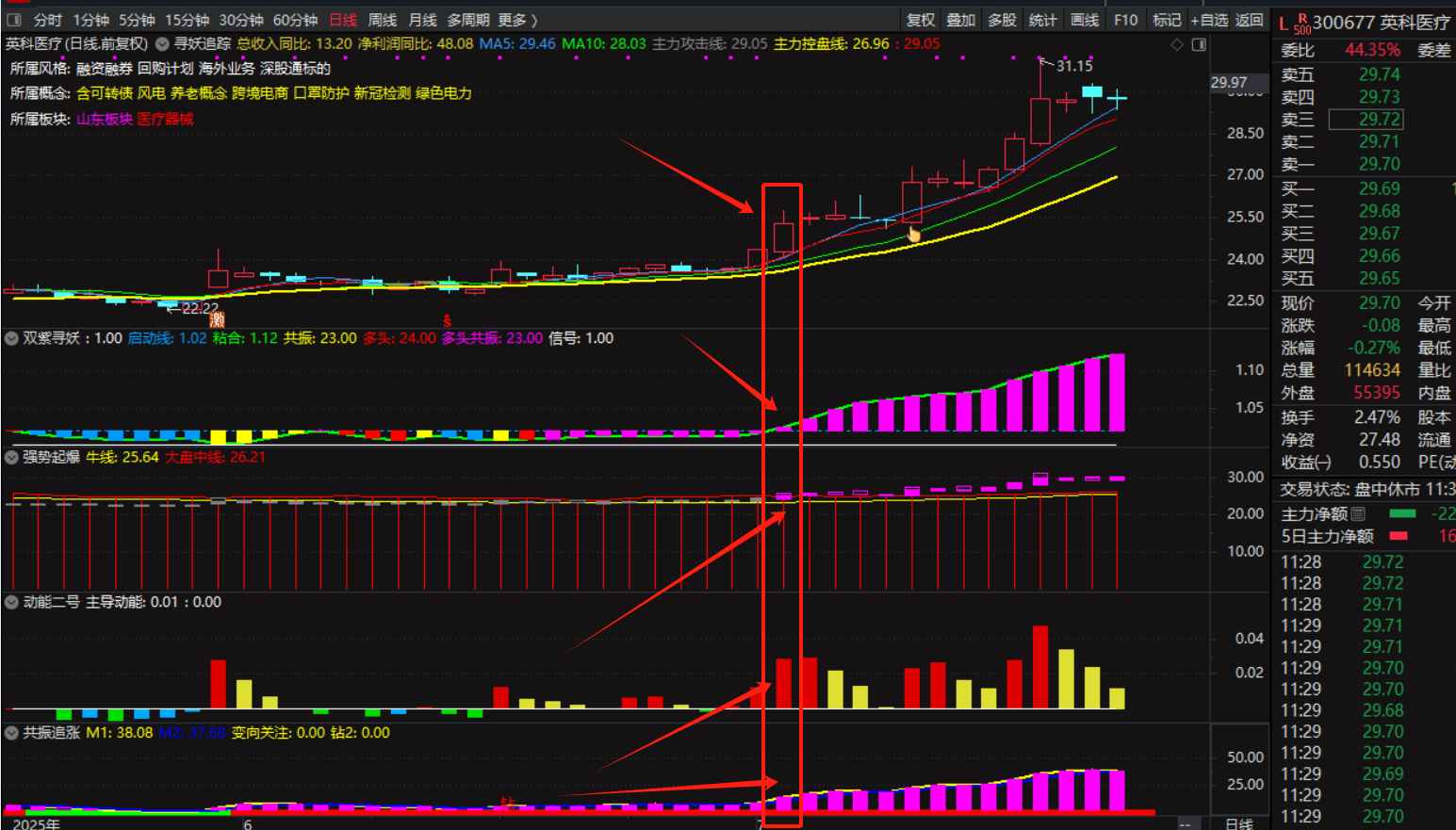Open the 寻妖追踪 main indicator dropdown

(x=162, y=44)
